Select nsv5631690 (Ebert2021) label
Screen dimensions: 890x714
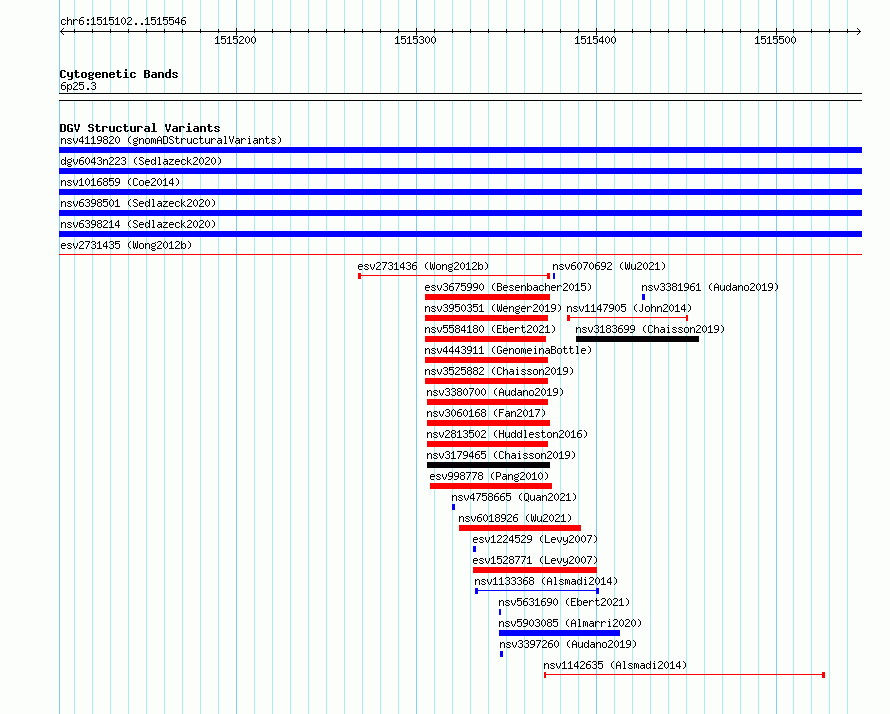(564, 602)
